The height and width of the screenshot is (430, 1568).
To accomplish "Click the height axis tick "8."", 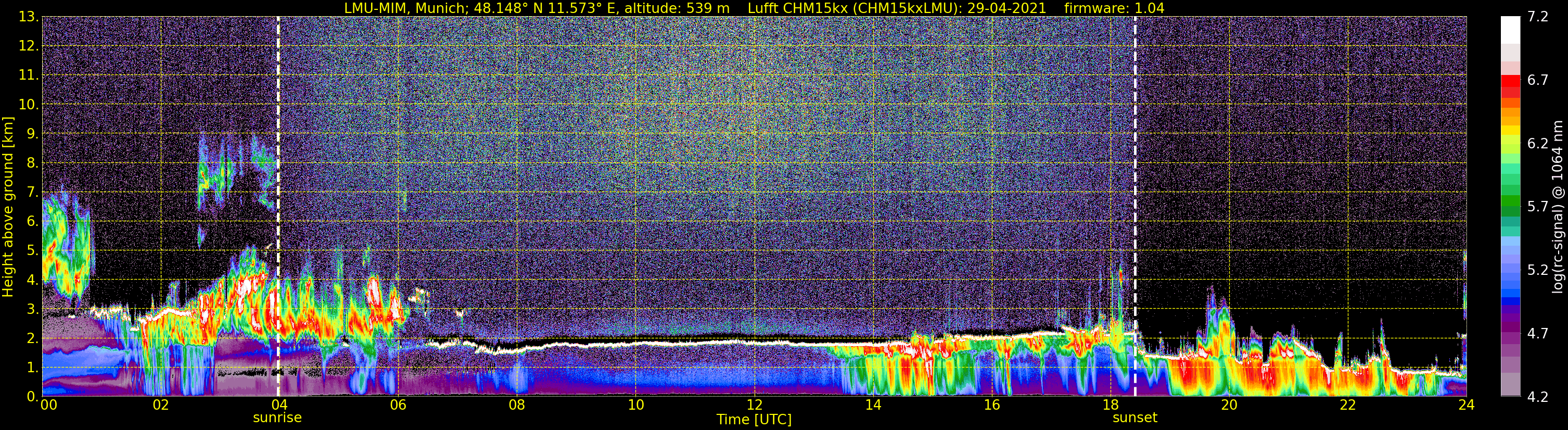I will 32,163.
